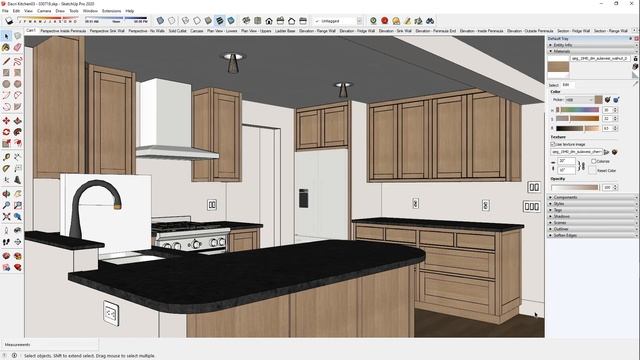The image size is (640, 360).
Task: Click the Saturation slider bar
Action: [579, 119]
